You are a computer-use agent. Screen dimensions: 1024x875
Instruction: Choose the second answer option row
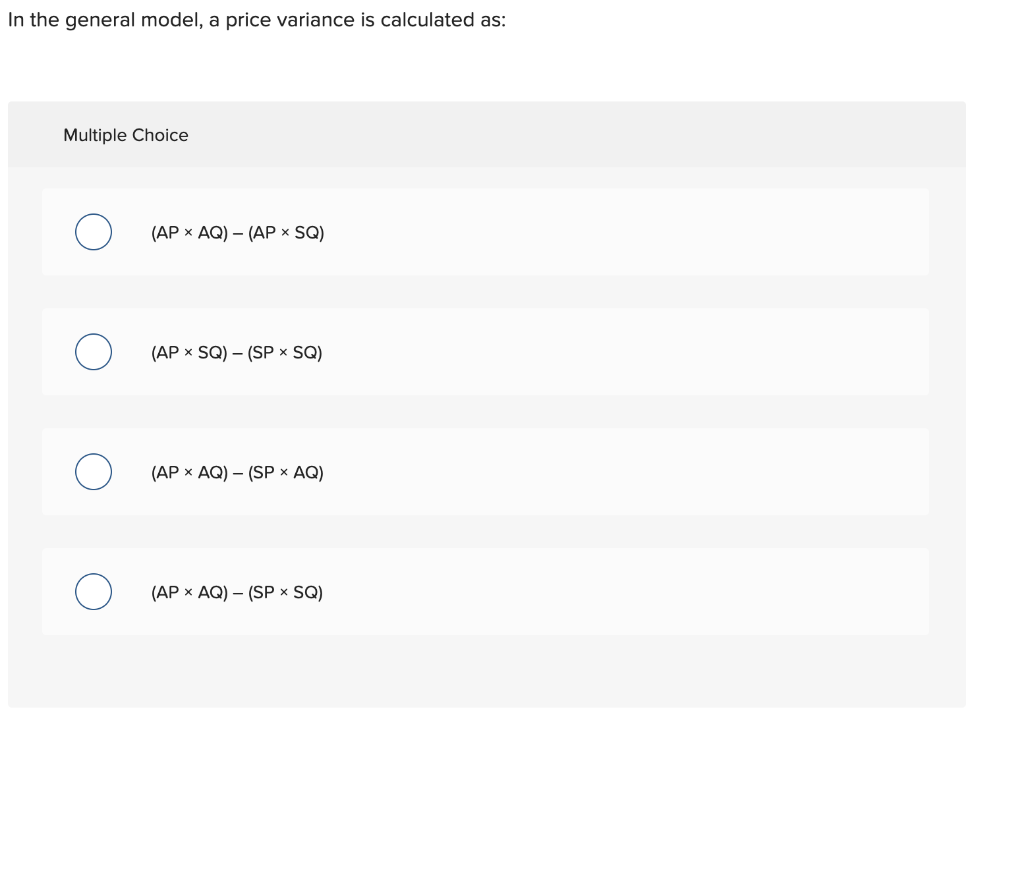485,351
